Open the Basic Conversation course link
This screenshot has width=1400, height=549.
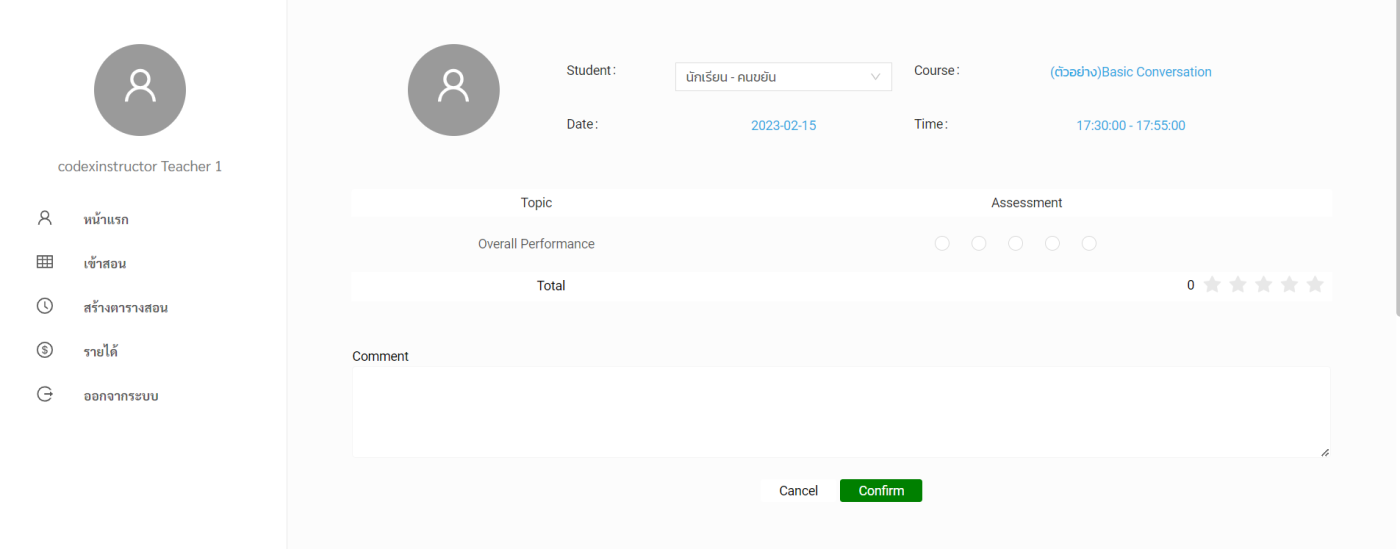coord(1130,72)
